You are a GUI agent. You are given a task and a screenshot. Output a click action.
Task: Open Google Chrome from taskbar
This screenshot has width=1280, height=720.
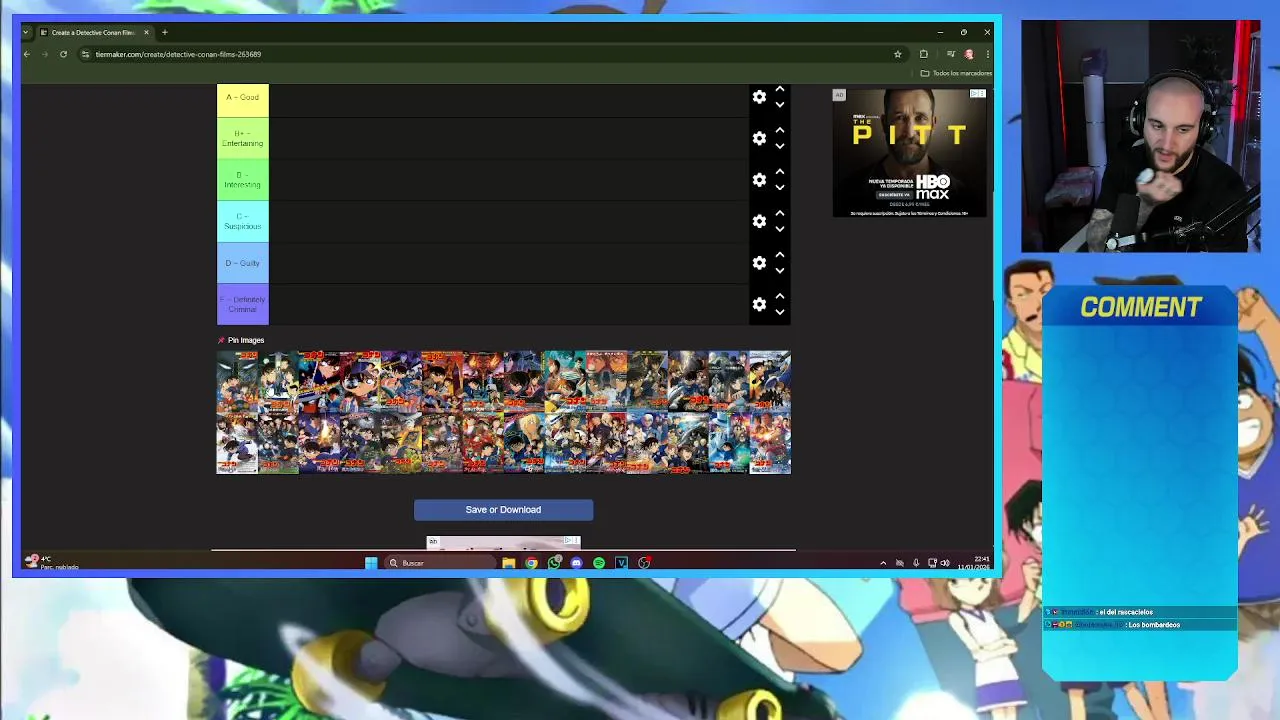[531, 563]
